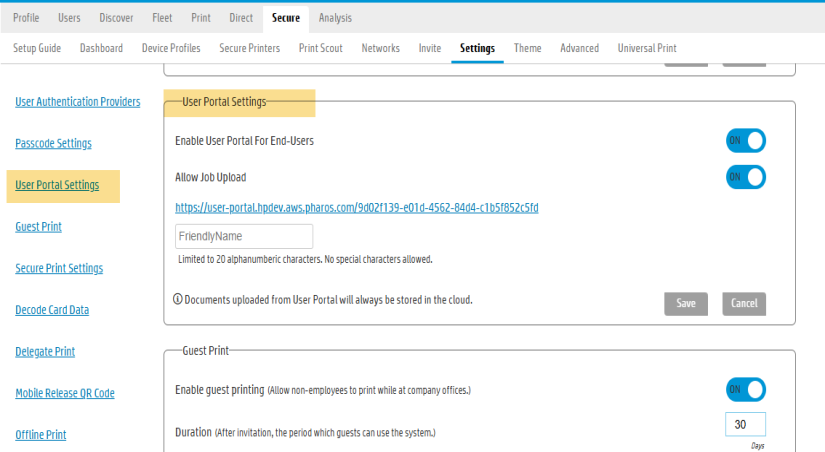825x452 pixels.
Task: Open User Authentication Providers in sidebar
Action: tap(77, 102)
